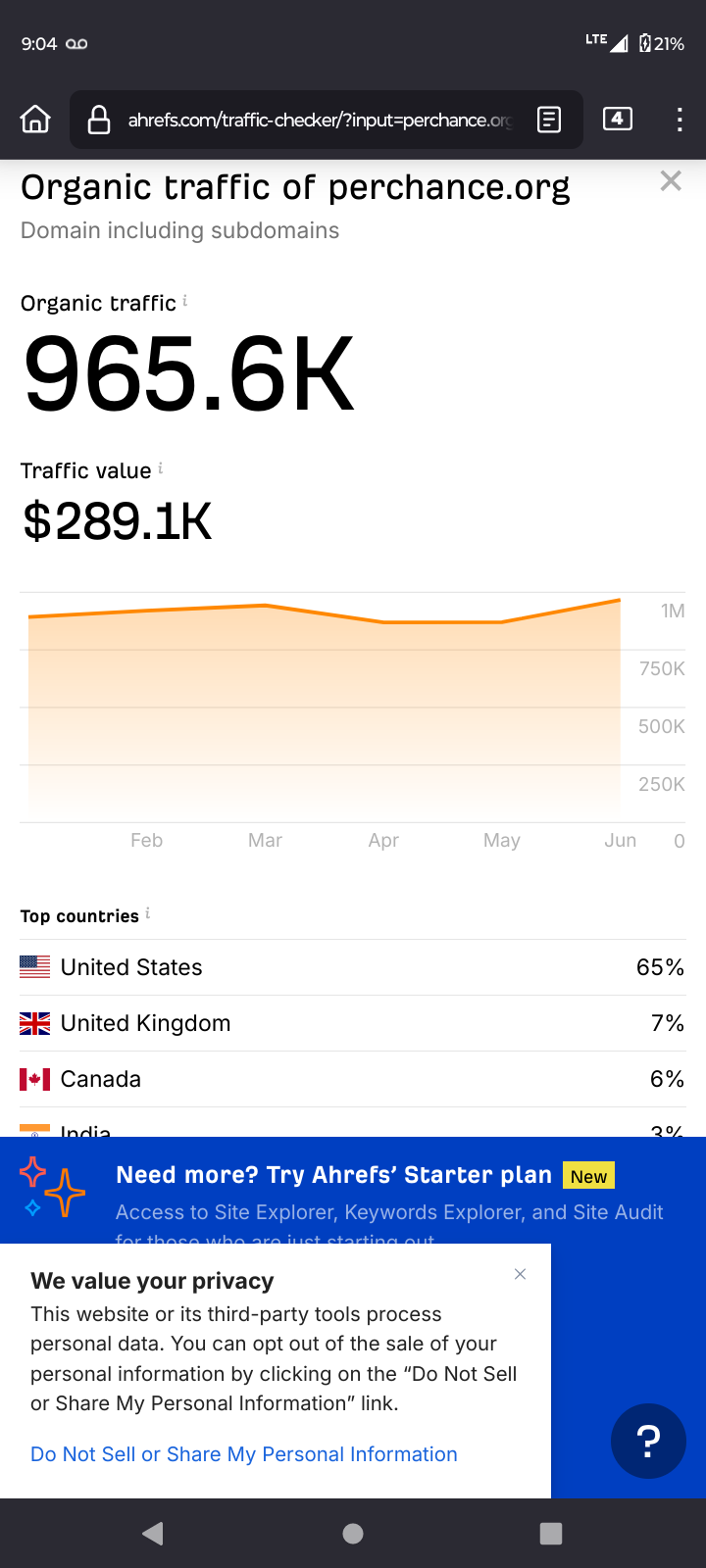
Task: Select the United States country row
Action: pyautogui.click(x=353, y=967)
